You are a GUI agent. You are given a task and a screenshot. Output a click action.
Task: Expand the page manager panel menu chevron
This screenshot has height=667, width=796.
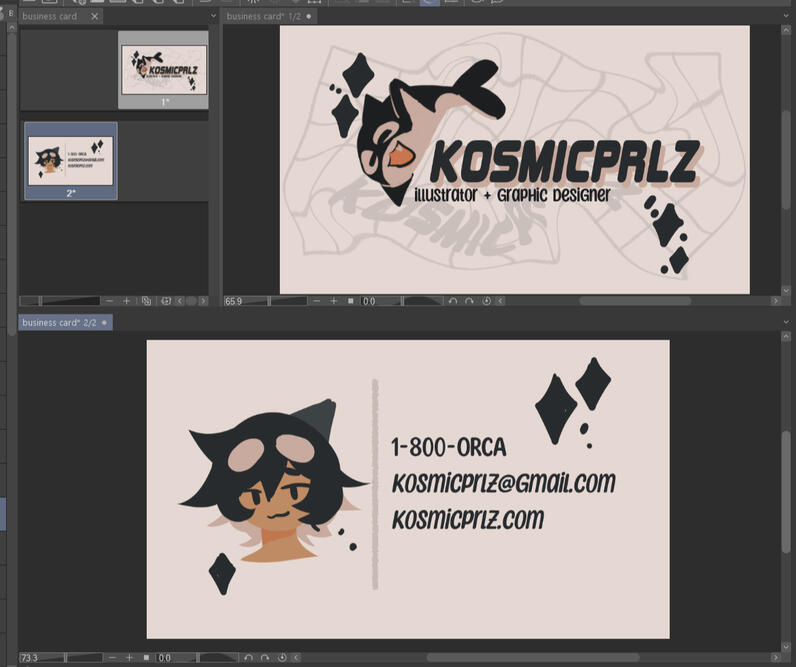[x=213, y=16]
